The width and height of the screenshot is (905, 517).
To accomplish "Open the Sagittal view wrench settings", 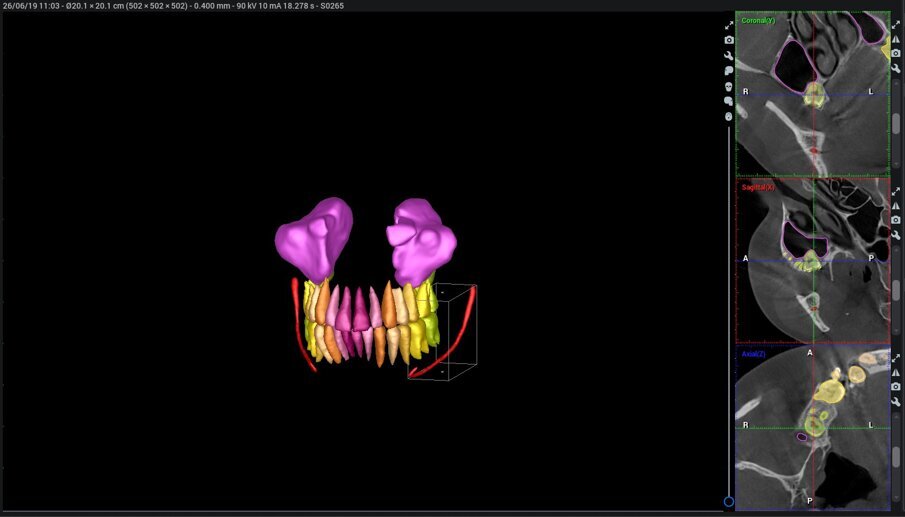I will [x=896, y=235].
